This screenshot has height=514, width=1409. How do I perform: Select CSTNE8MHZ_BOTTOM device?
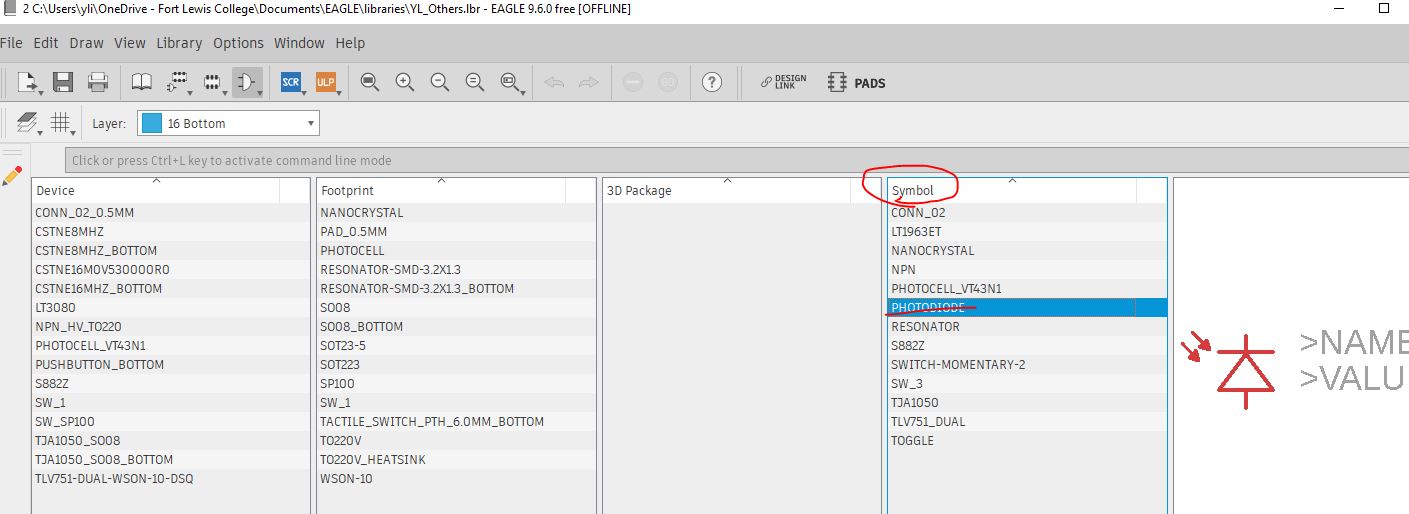pyautogui.click(x=170, y=251)
